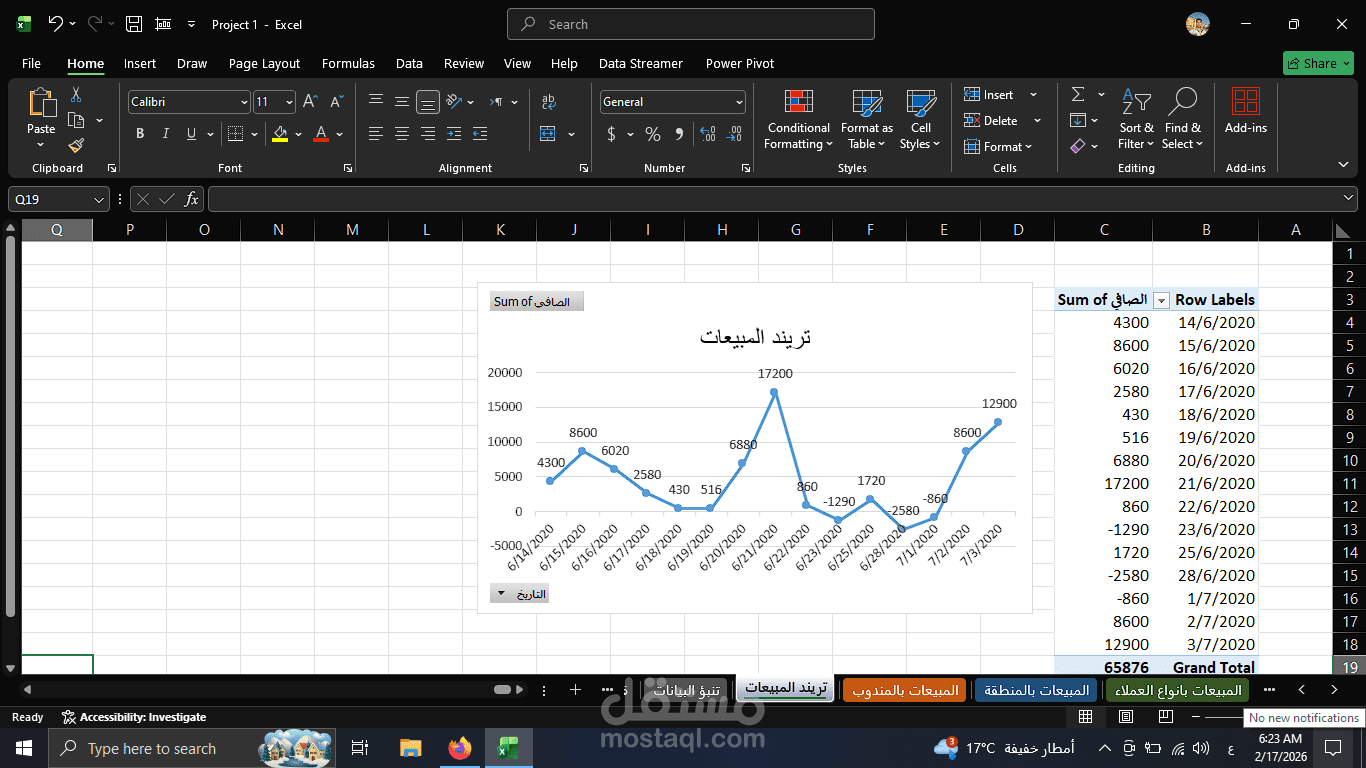Click the Save floppy disk icon
This screenshot has width=1366, height=768.
tap(134, 24)
